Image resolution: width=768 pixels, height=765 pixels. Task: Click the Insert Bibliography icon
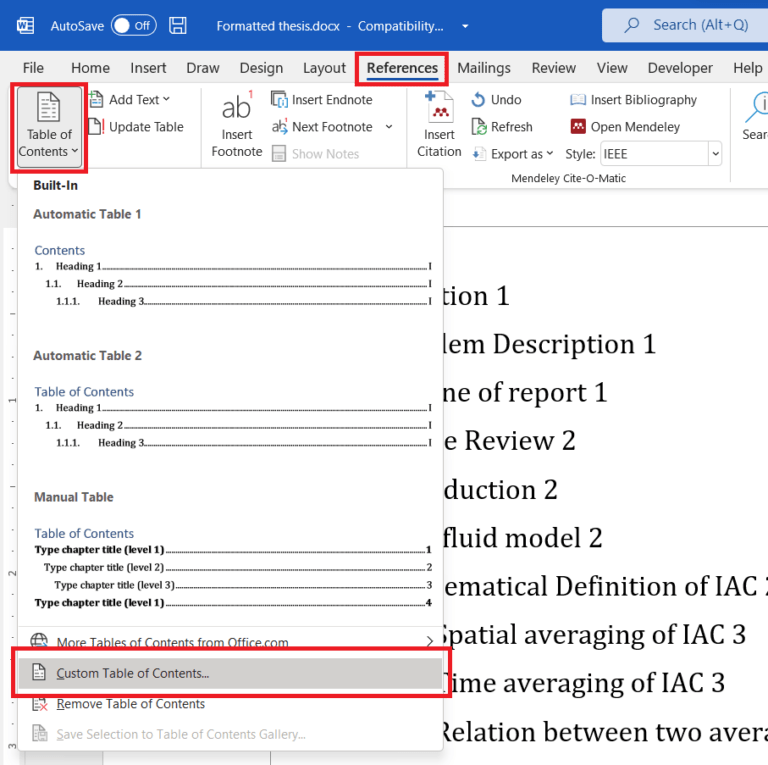coord(578,100)
